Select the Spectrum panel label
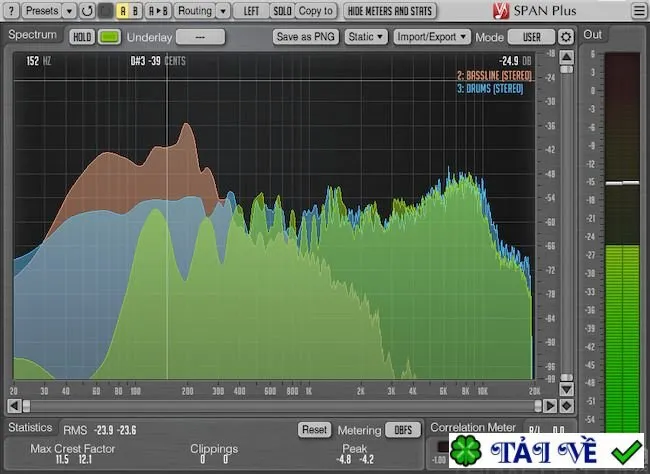This screenshot has height=474, width=650. pyautogui.click(x=32, y=35)
